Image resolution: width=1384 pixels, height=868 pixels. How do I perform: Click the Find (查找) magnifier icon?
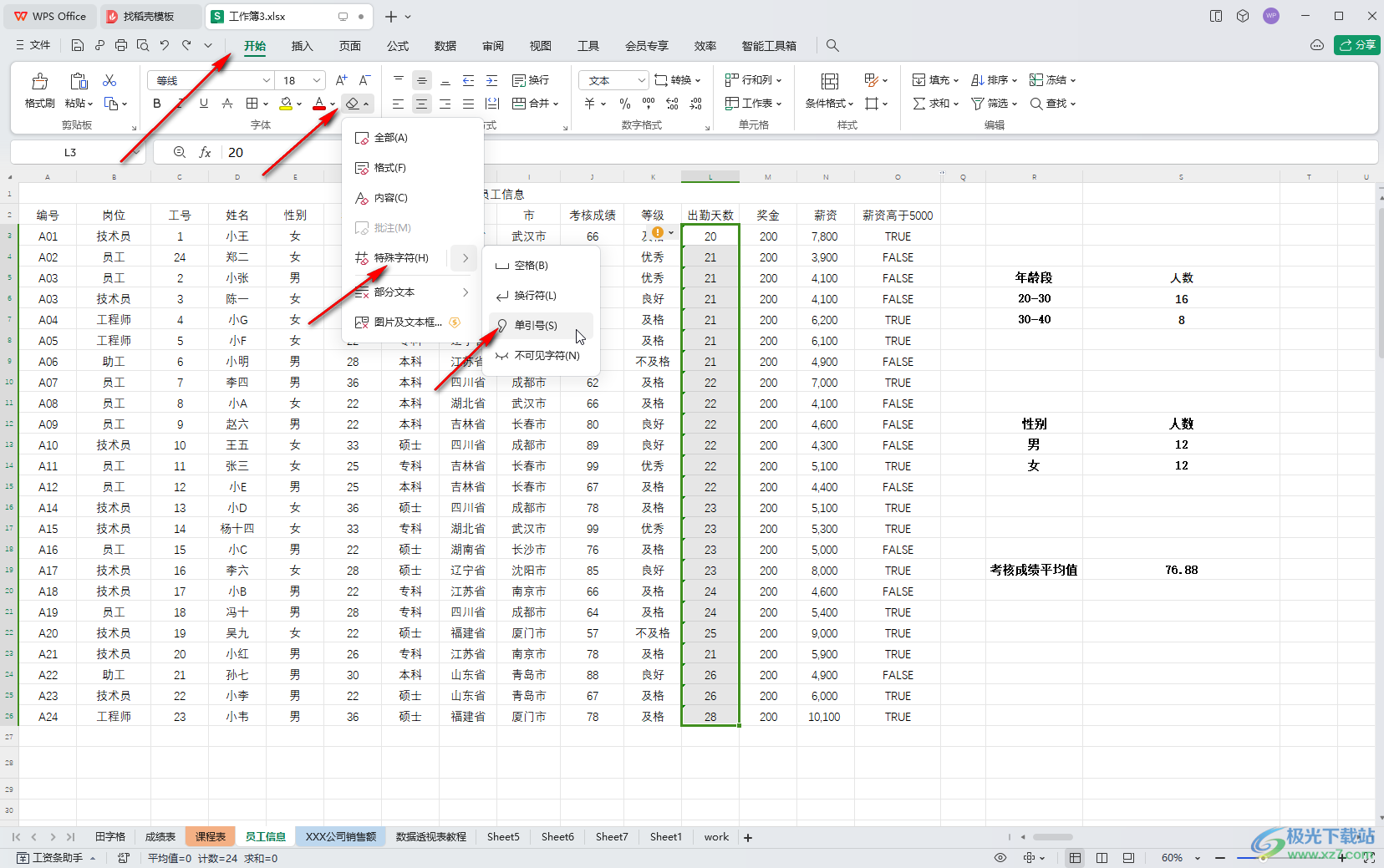click(1035, 104)
